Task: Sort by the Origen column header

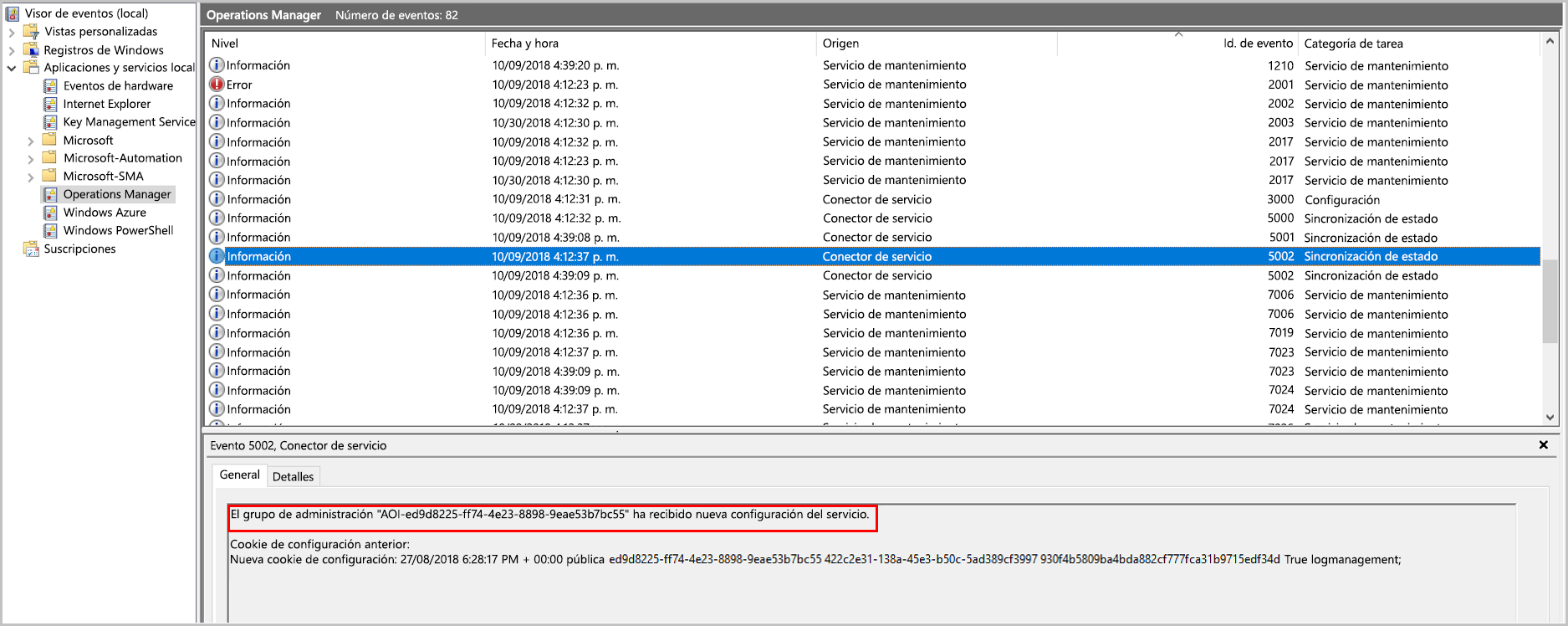Action: (x=936, y=44)
